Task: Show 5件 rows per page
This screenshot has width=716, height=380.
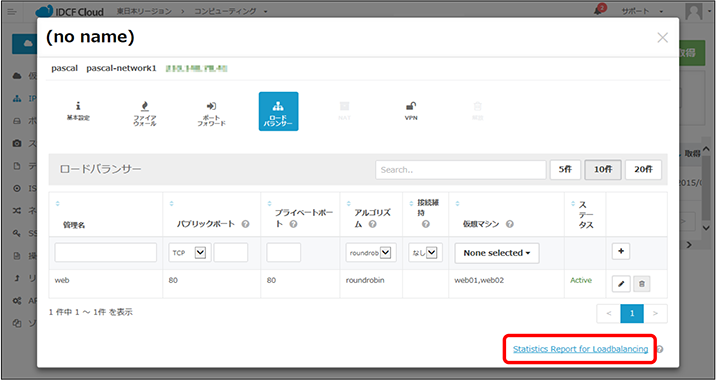Action: pyautogui.click(x=565, y=169)
